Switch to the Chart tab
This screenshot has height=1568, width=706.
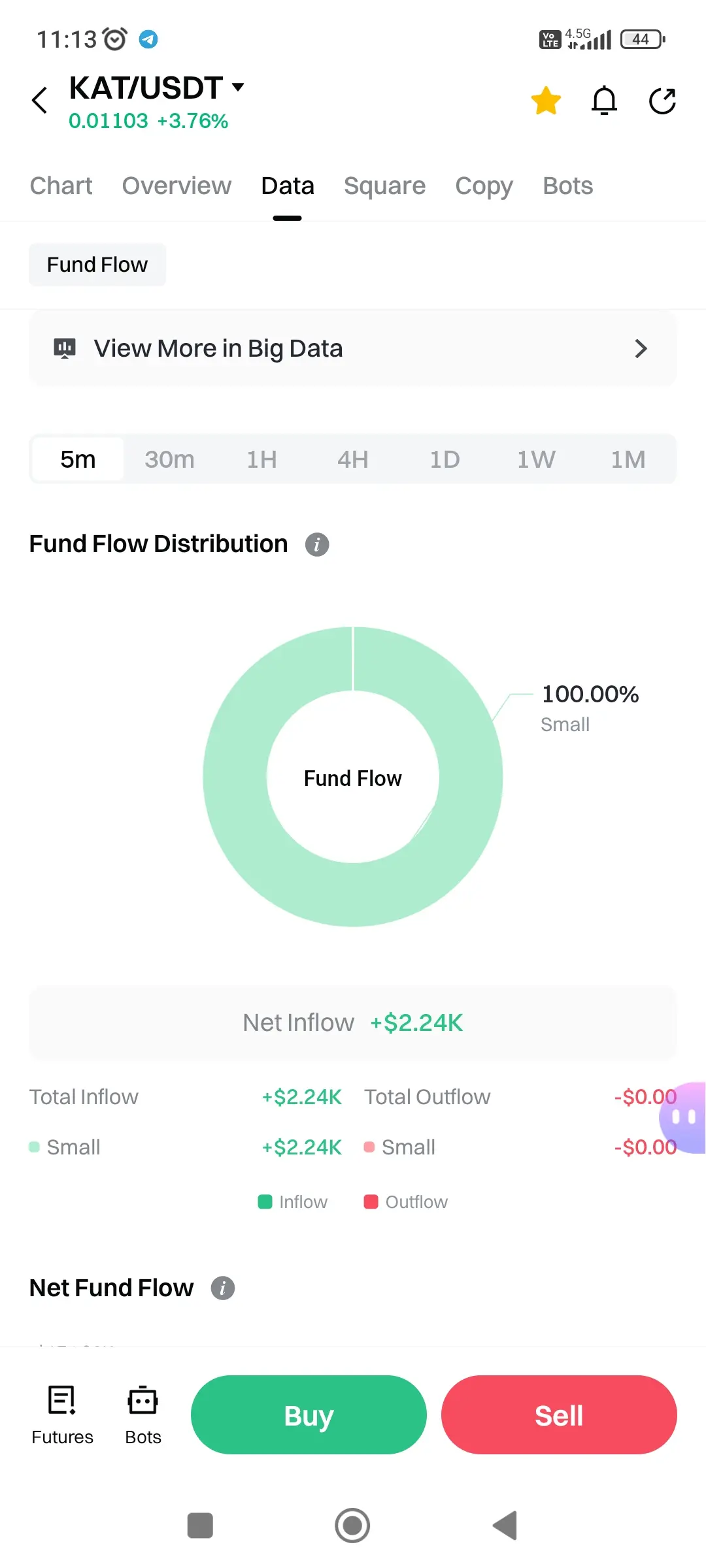coord(61,186)
